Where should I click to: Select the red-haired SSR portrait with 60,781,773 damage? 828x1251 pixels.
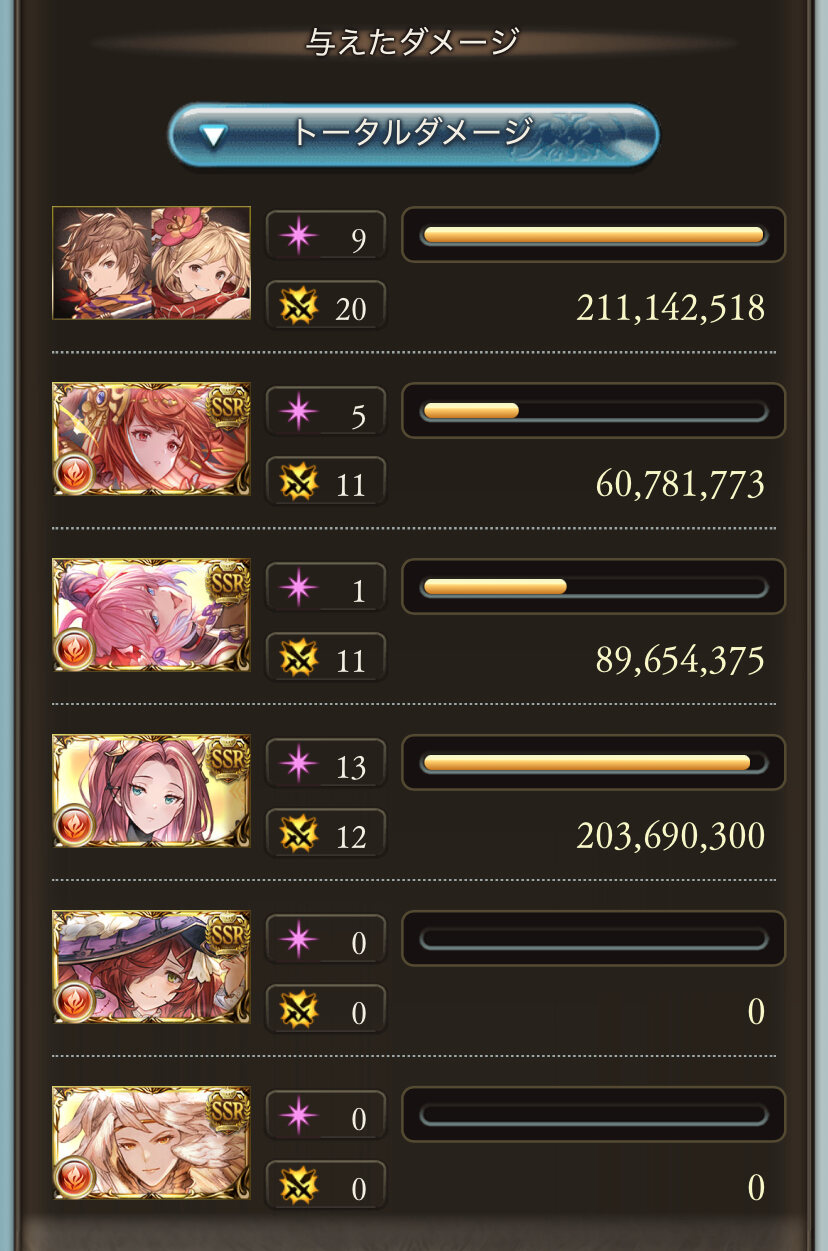point(151,439)
